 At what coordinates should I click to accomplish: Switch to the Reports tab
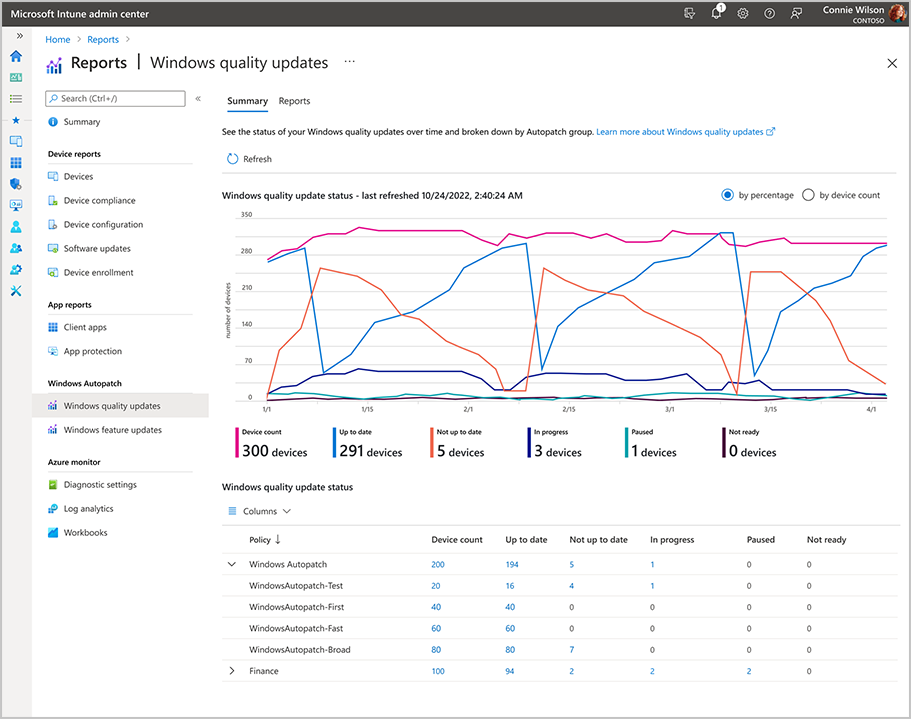point(294,101)
